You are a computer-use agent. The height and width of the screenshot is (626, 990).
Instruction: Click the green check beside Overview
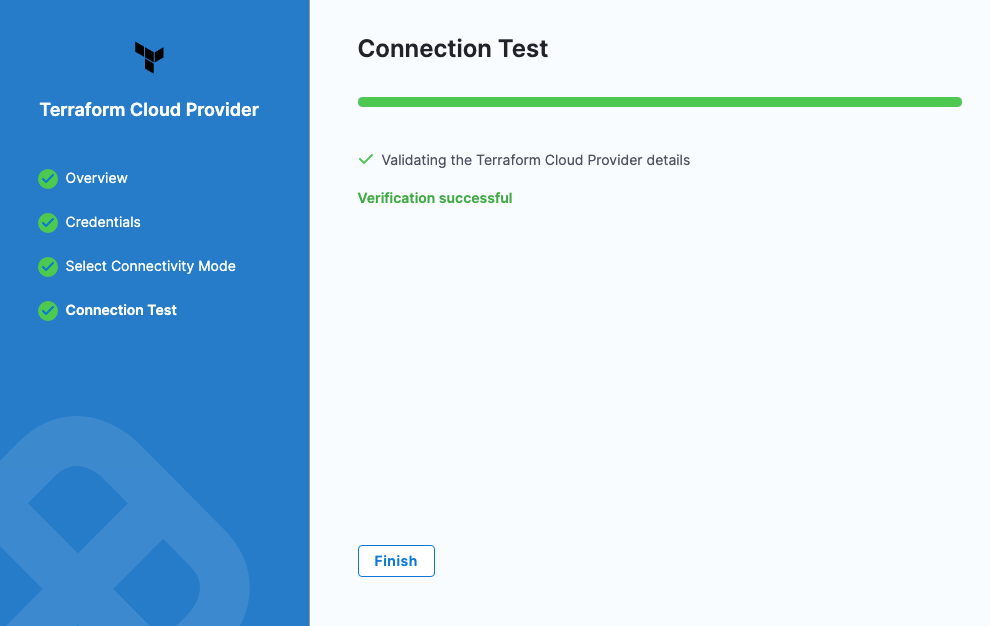pos(48,179)
